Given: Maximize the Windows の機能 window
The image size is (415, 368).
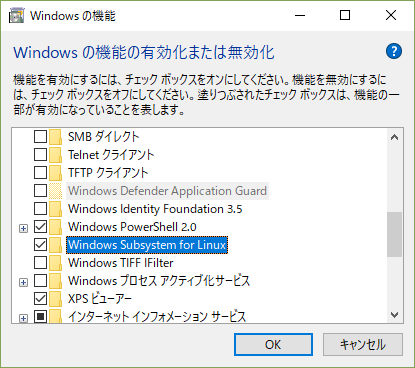Looking at the screenshot, I should [x=345, y=15].
